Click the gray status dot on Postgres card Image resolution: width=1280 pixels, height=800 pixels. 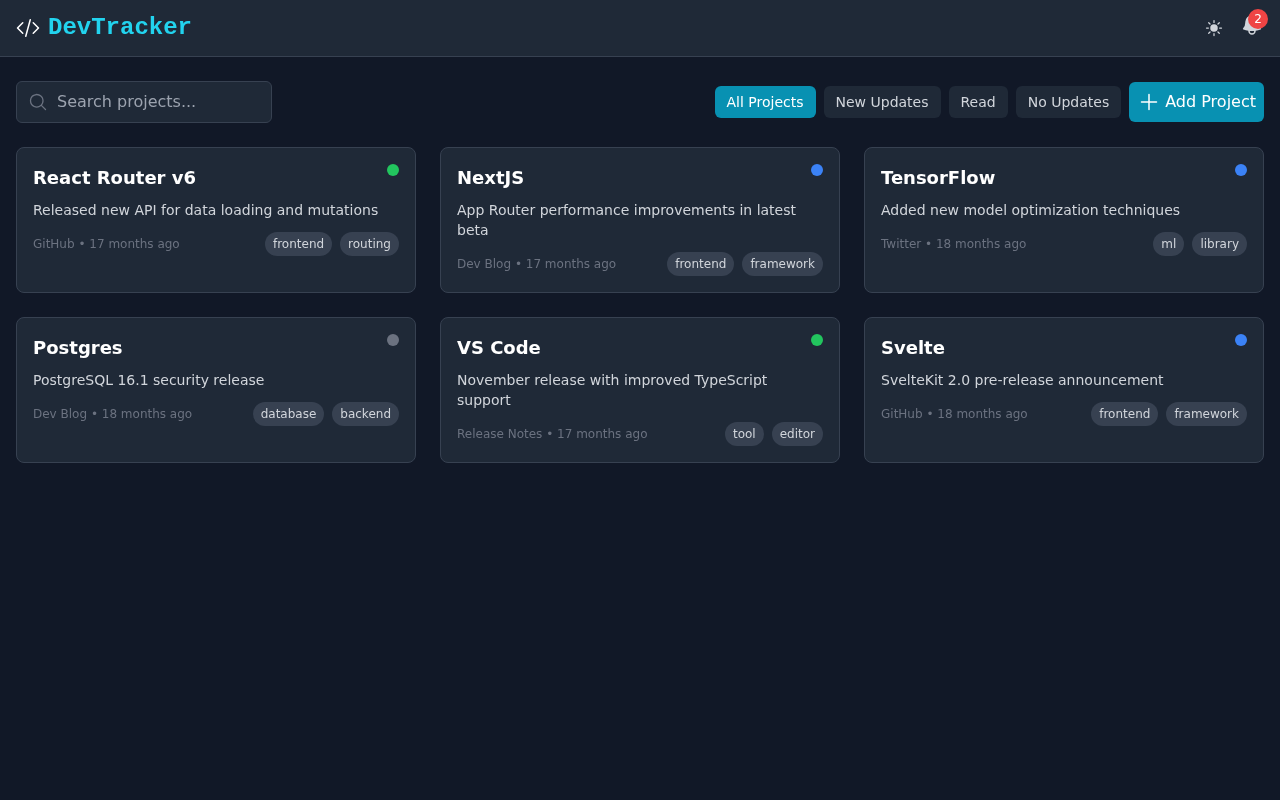click(393, 340)
